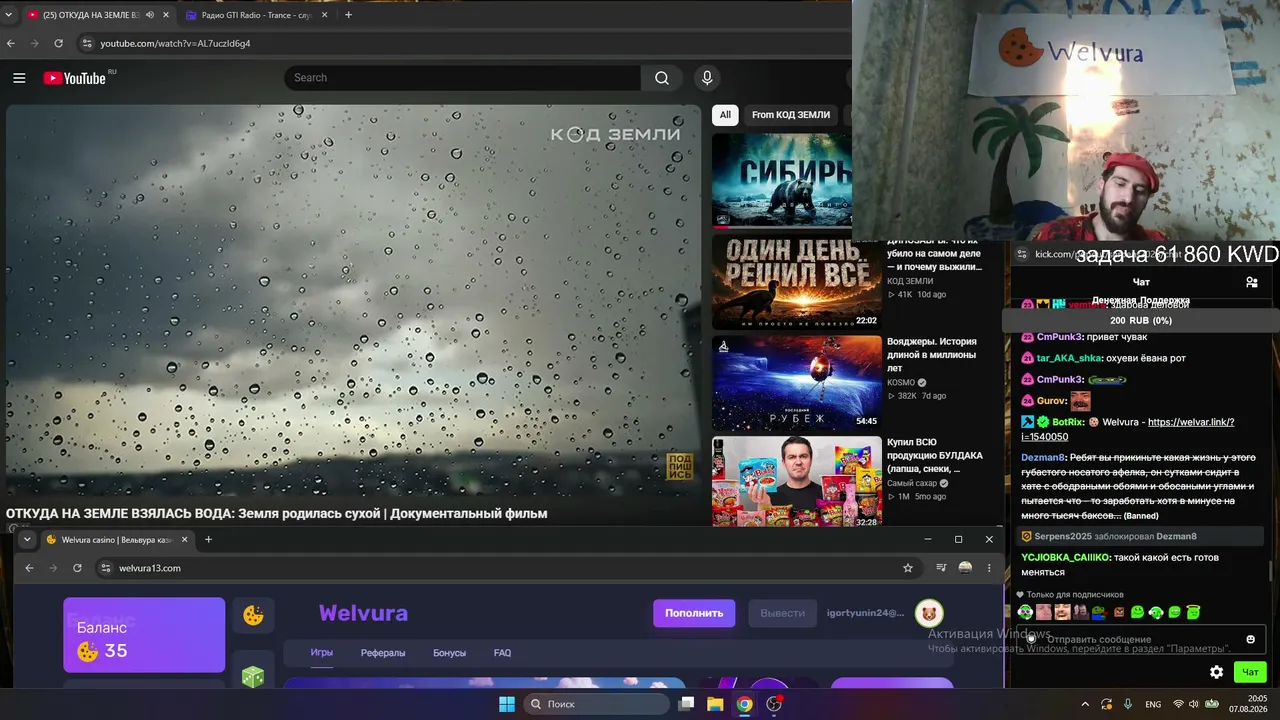This screenshot has width=1280, height=720.
Task: Reload the Welvura page
Action: click(x=77, y=568)
